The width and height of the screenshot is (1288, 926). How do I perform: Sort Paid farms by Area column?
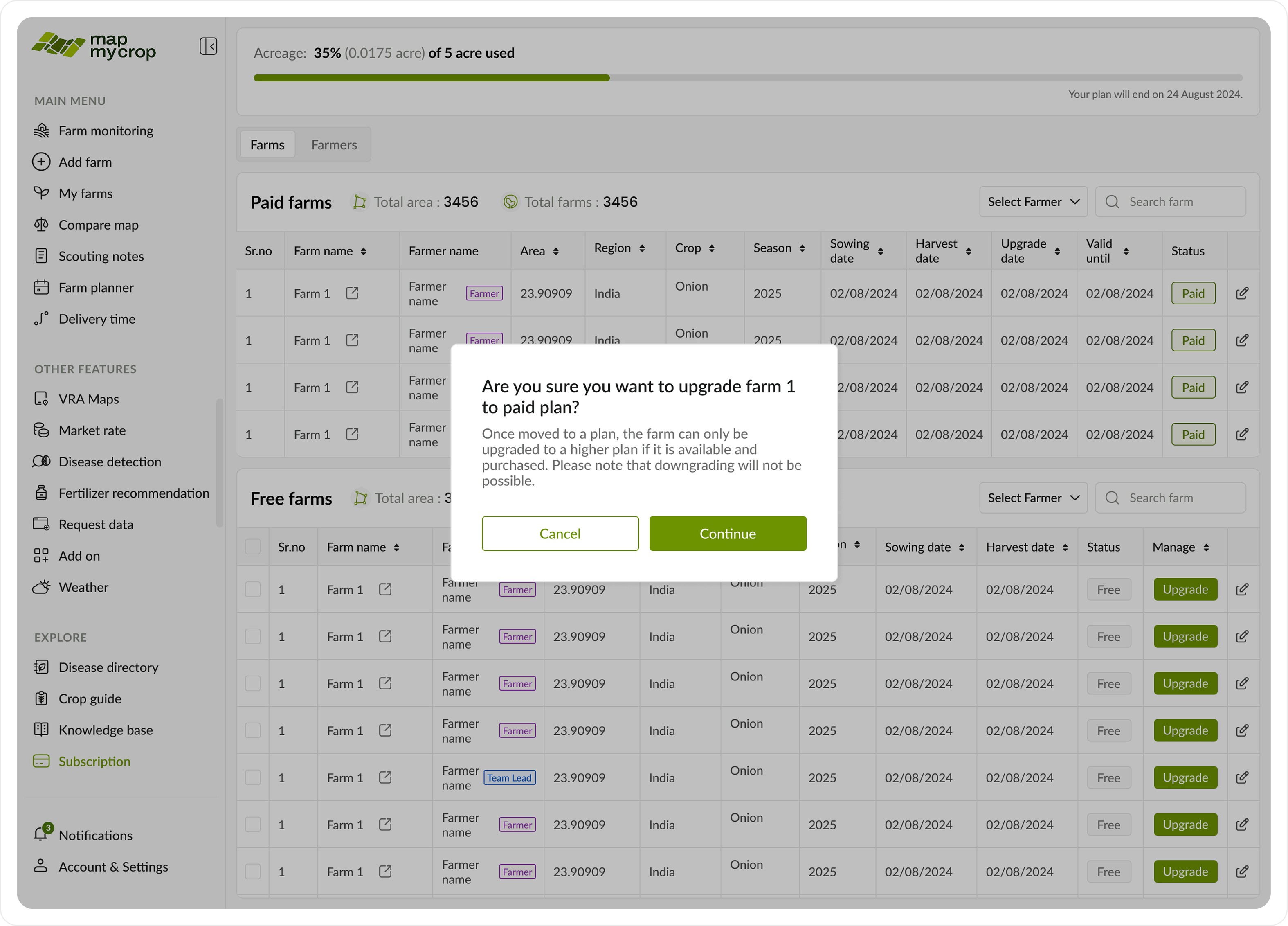[x=555, y=251]
